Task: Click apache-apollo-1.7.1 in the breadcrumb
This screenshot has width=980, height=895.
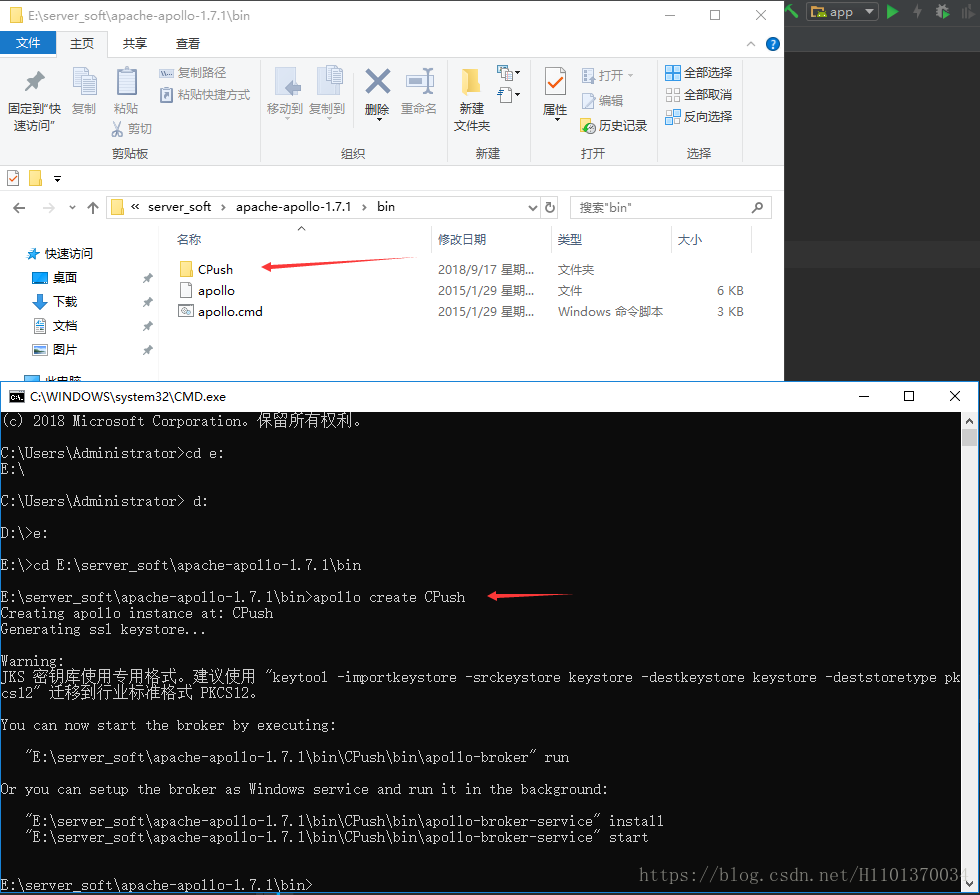Action: pyautogui.click(x=293, y=207)
